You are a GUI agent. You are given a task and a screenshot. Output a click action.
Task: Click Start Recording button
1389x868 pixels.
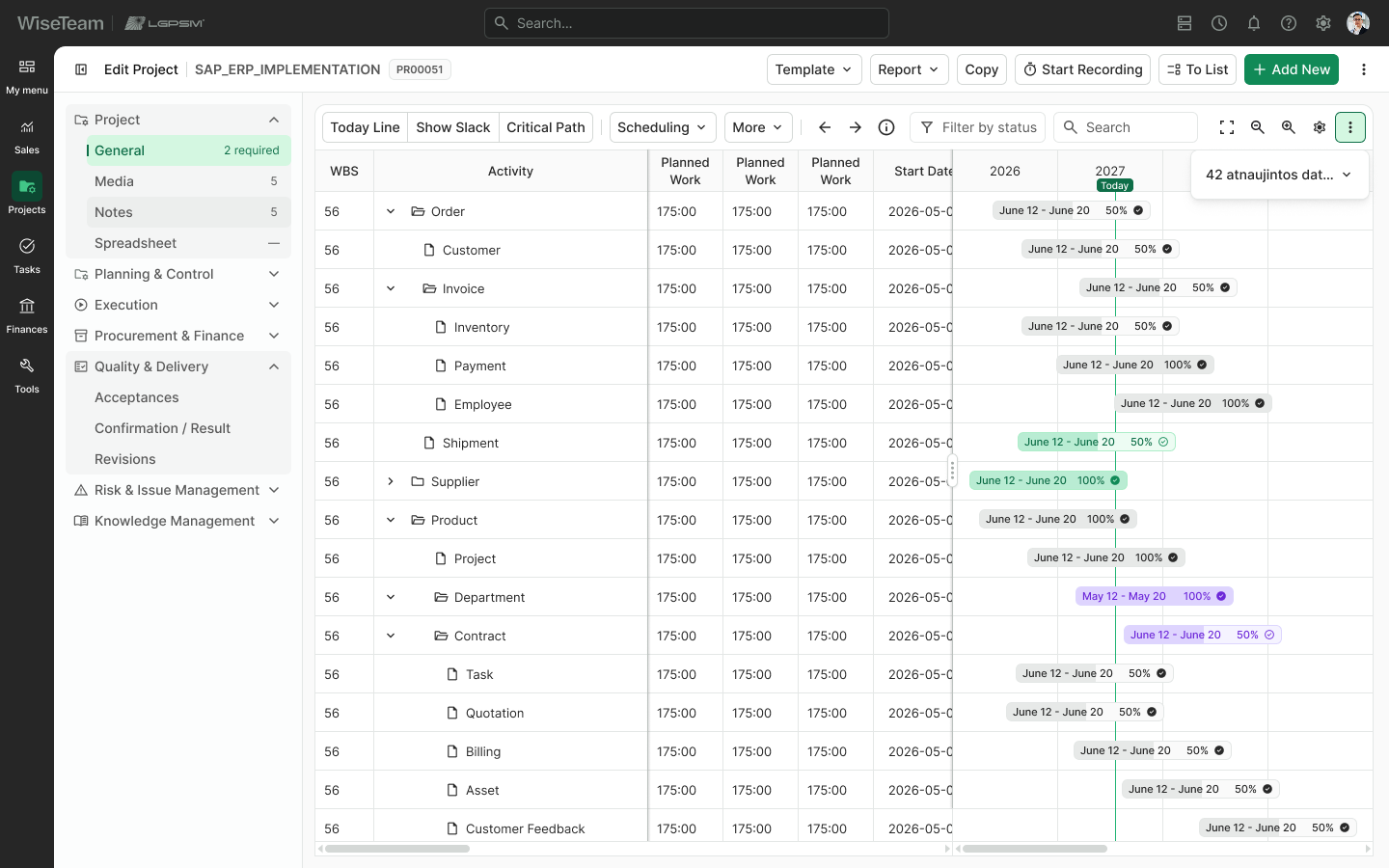1082,69
